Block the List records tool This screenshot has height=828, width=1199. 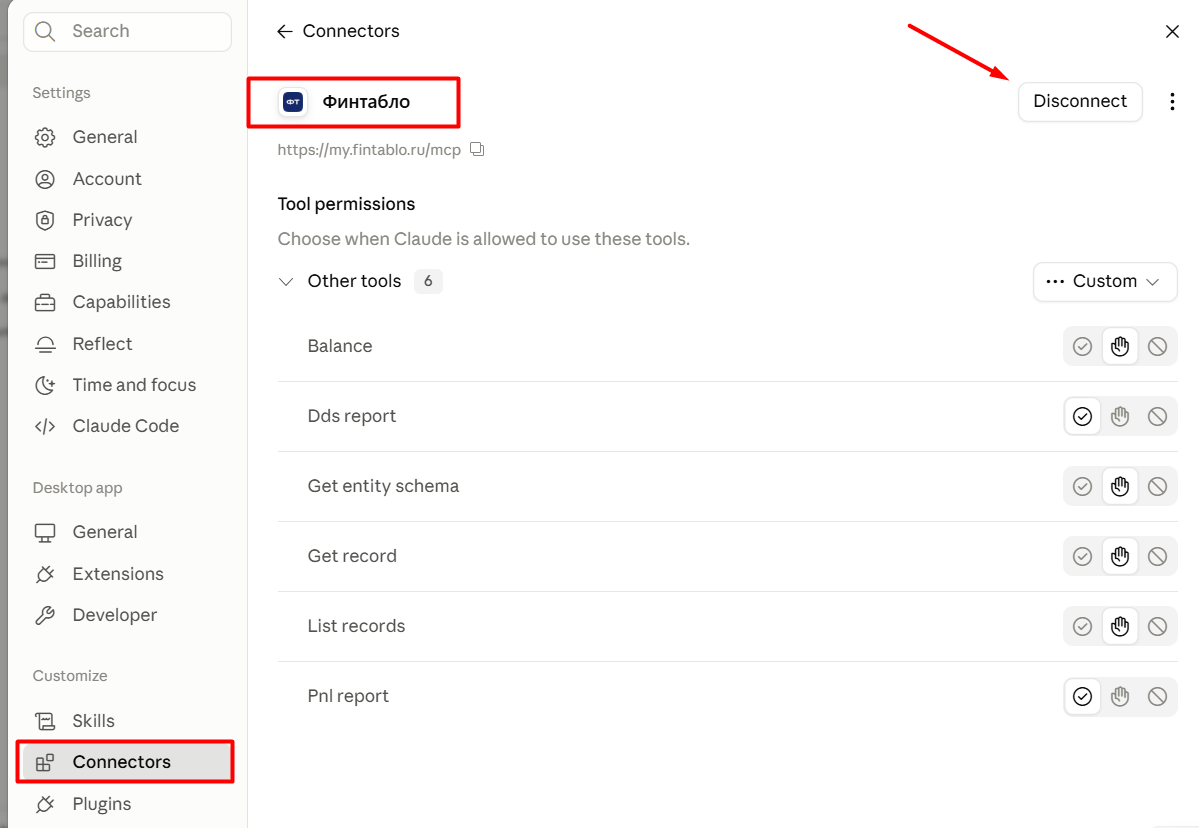pyautogui.click(x=1157, y=627)
